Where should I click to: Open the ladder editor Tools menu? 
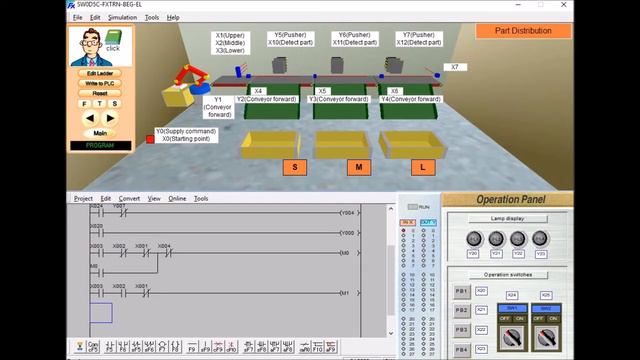coord(201,198)
